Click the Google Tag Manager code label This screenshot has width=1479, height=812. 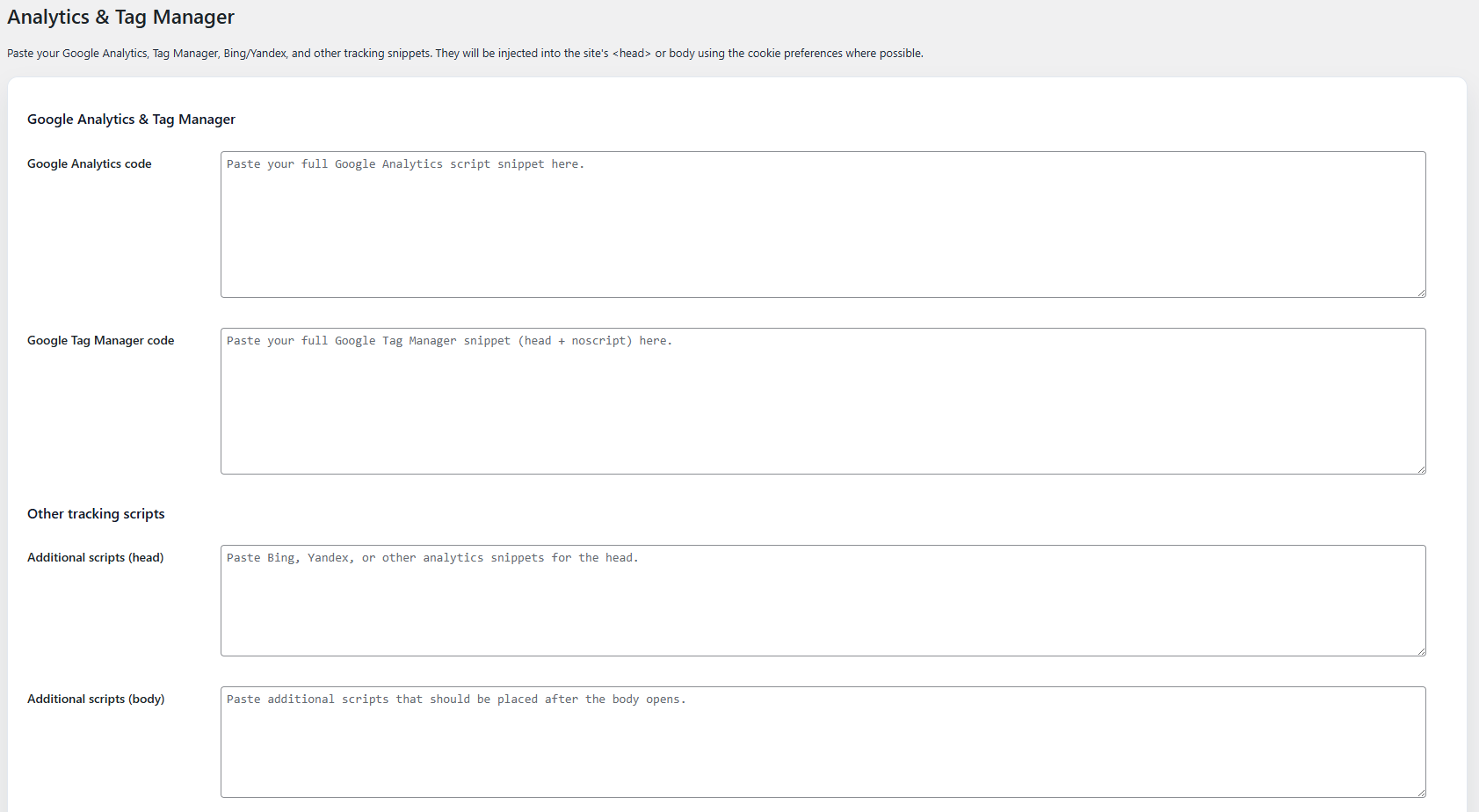coord(101,340)
